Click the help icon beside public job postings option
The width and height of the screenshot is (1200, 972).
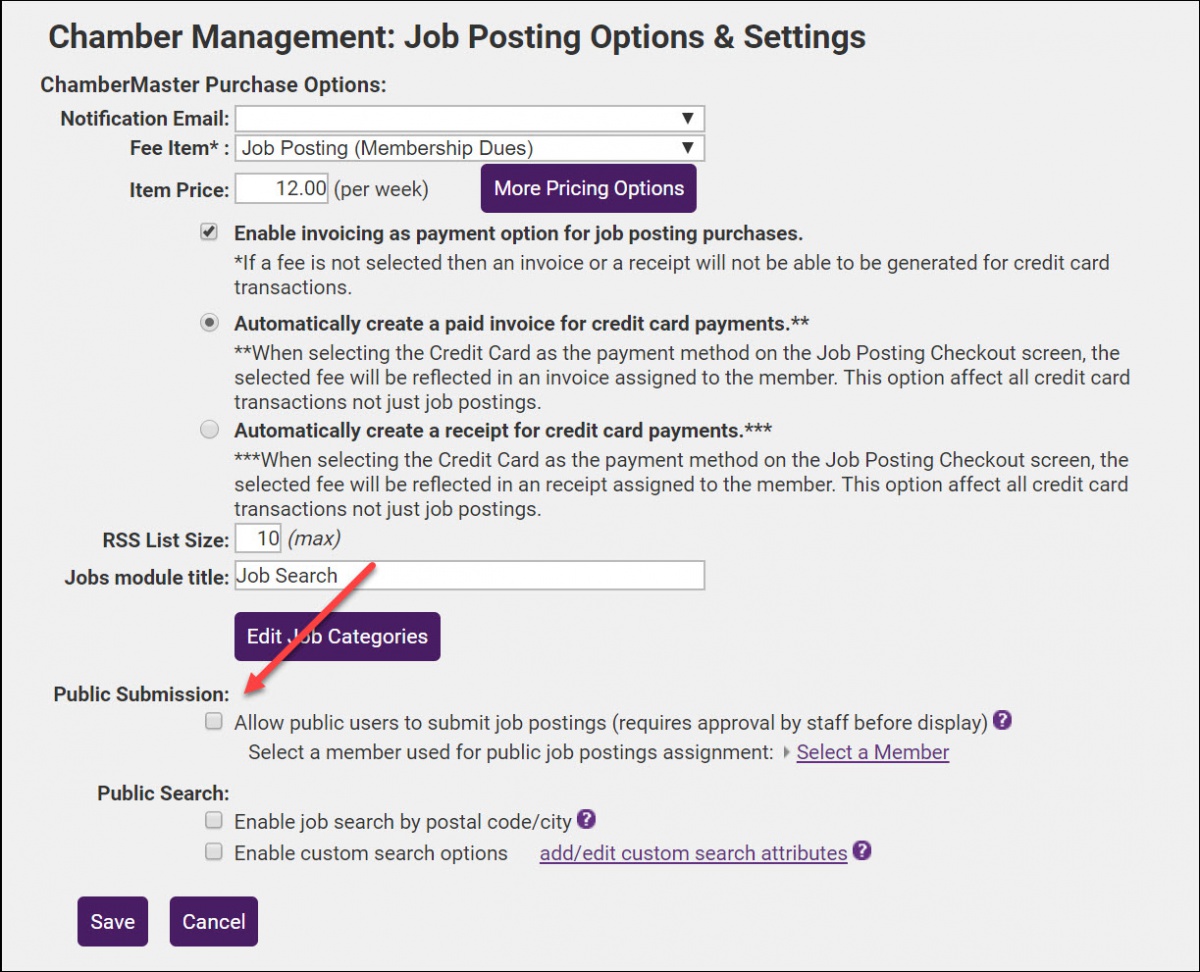(x=1003, y=721)
